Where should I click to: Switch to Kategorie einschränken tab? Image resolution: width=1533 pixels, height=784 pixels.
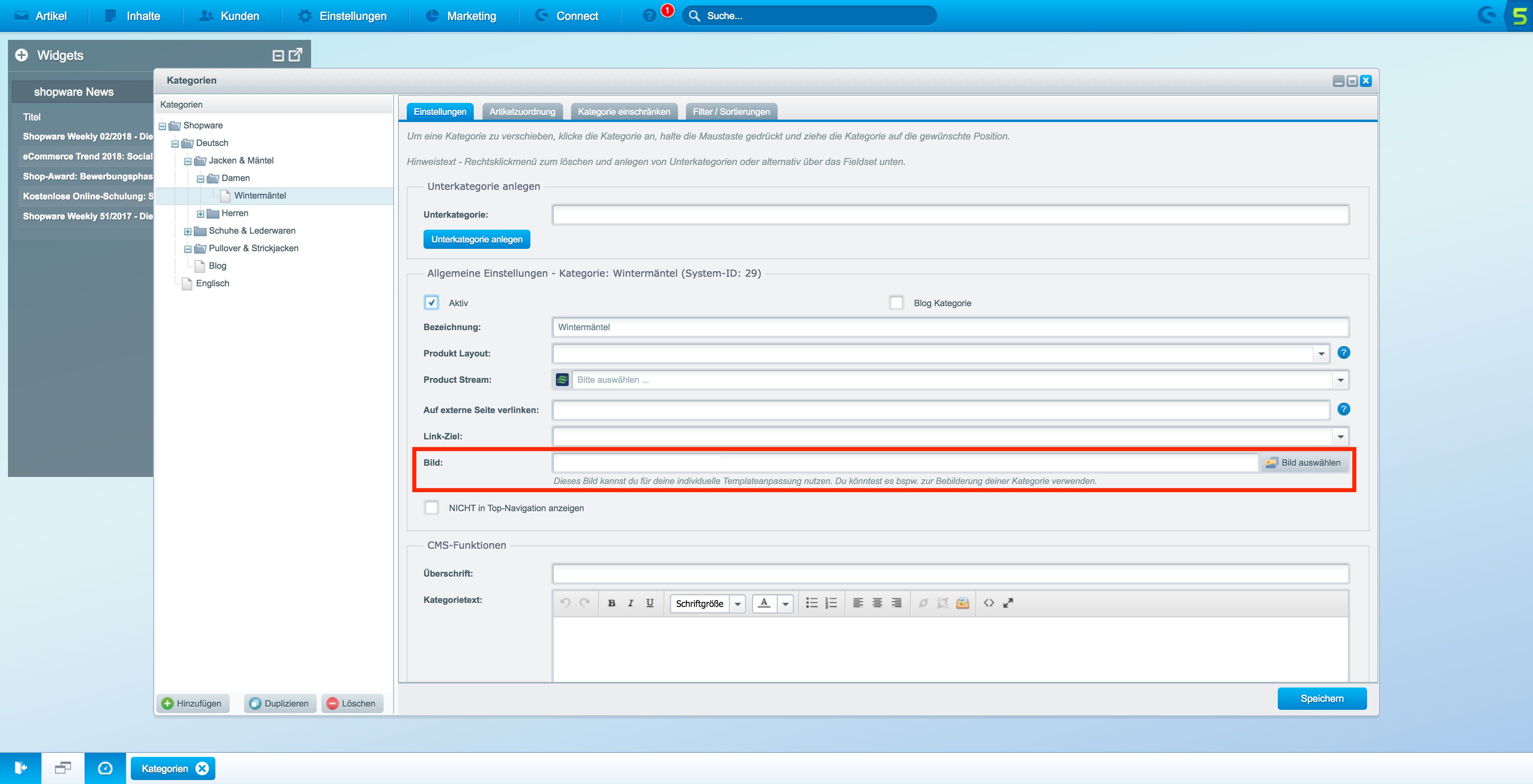point(624,111)
